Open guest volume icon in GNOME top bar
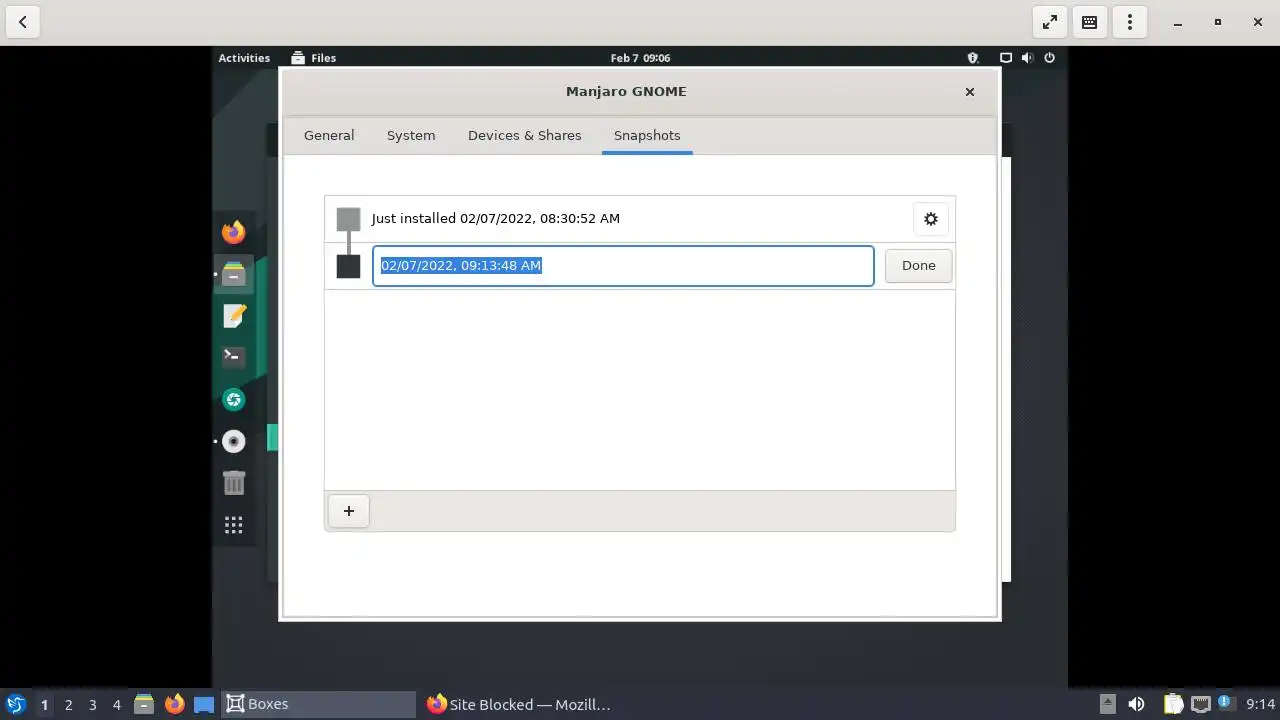 tap(1027, 58)
